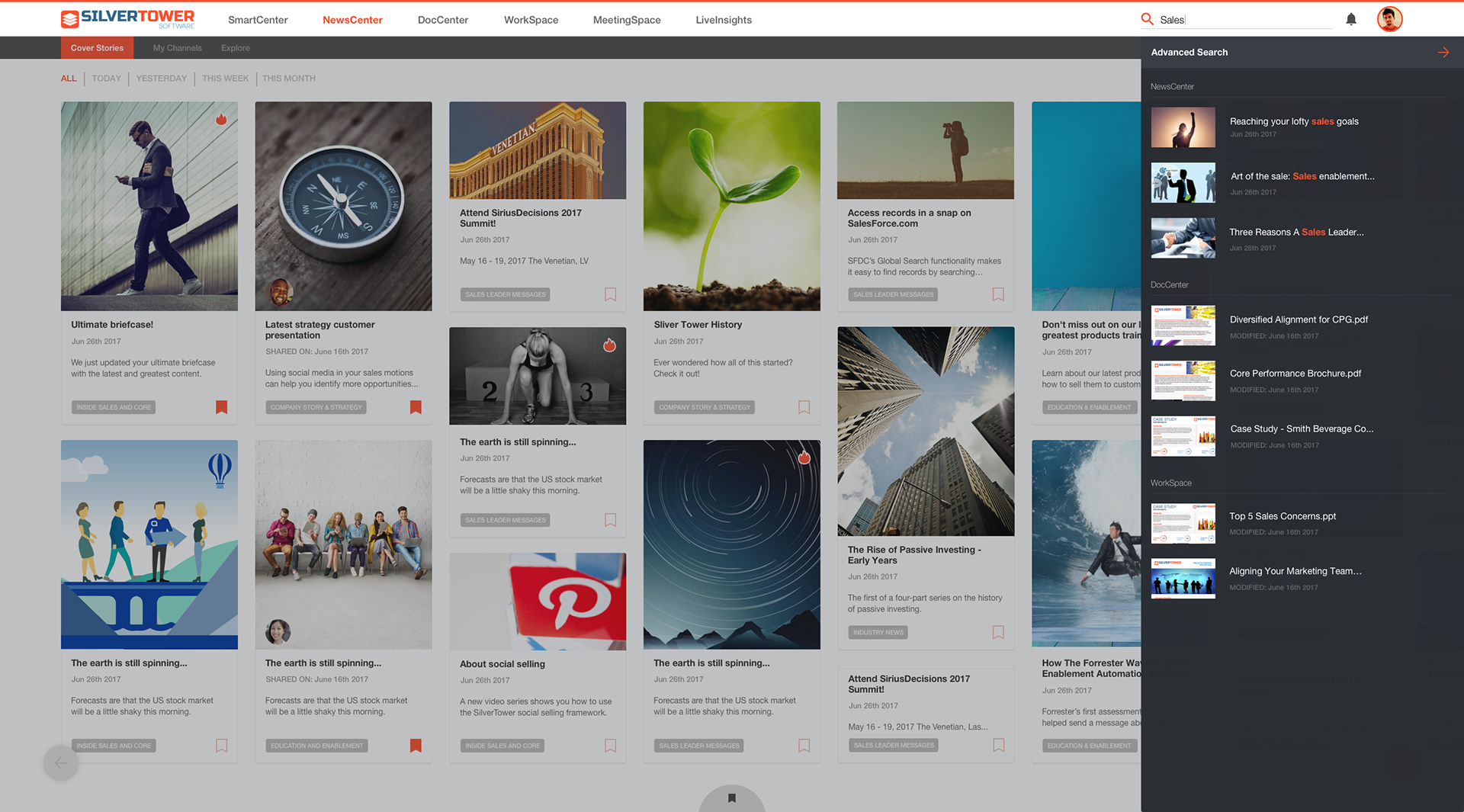This screenshot has height=812, width=1464.
Task: Bookmark the Sliver Tower History story
Action: tap(804, 407)
